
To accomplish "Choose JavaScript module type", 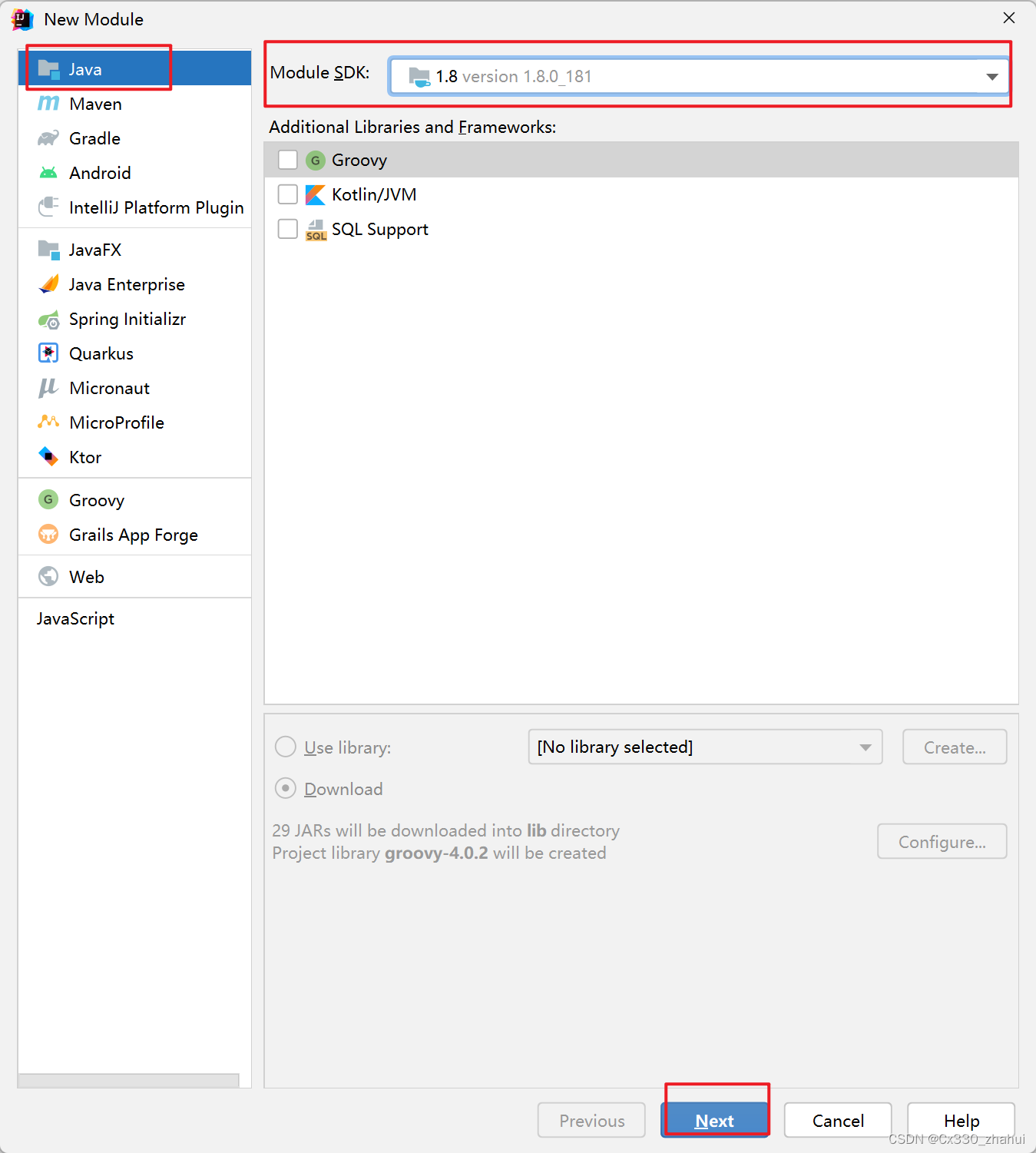I will click(x=134, y=618).
